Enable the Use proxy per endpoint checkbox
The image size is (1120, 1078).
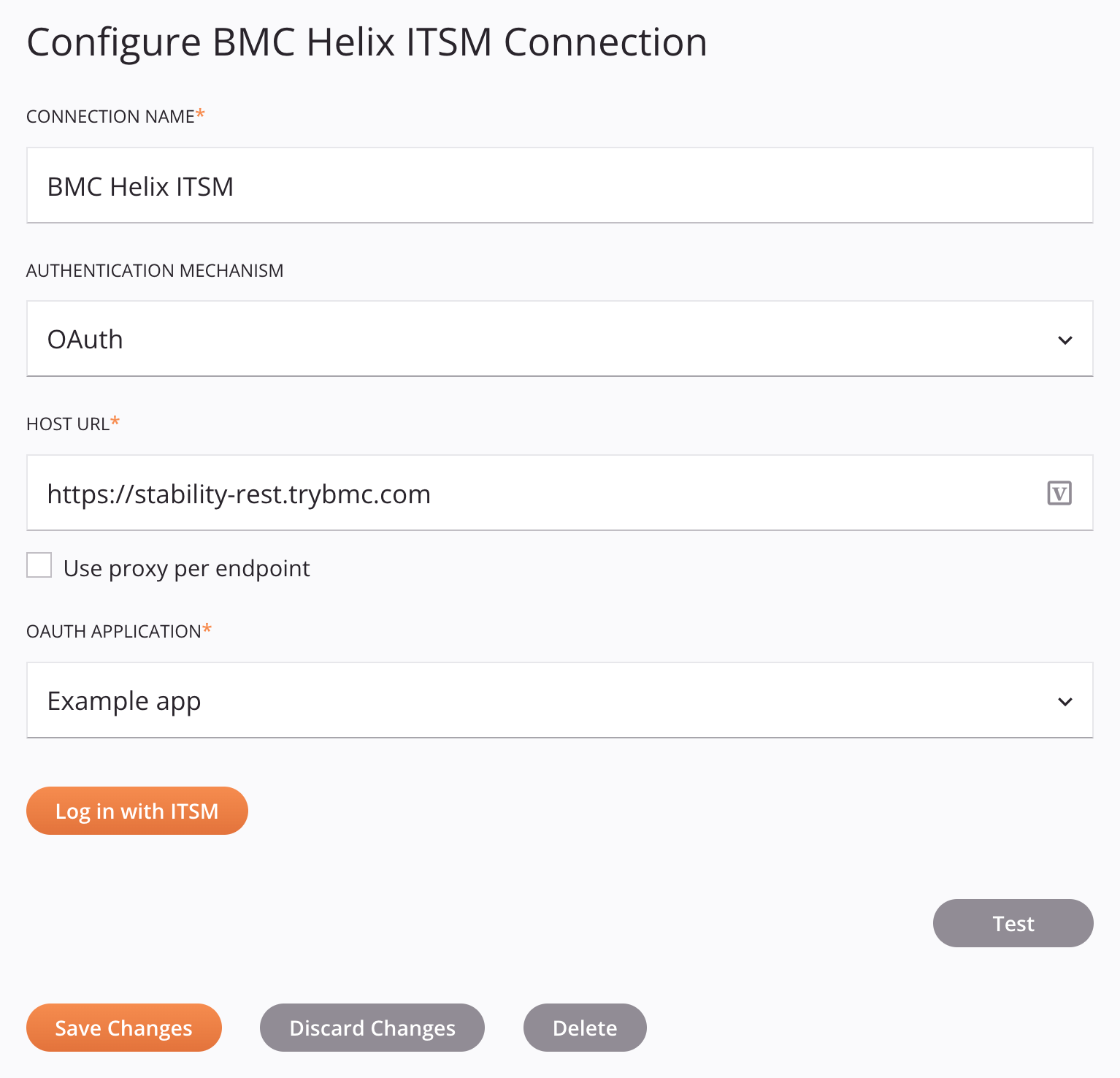[x=39, y=565]
